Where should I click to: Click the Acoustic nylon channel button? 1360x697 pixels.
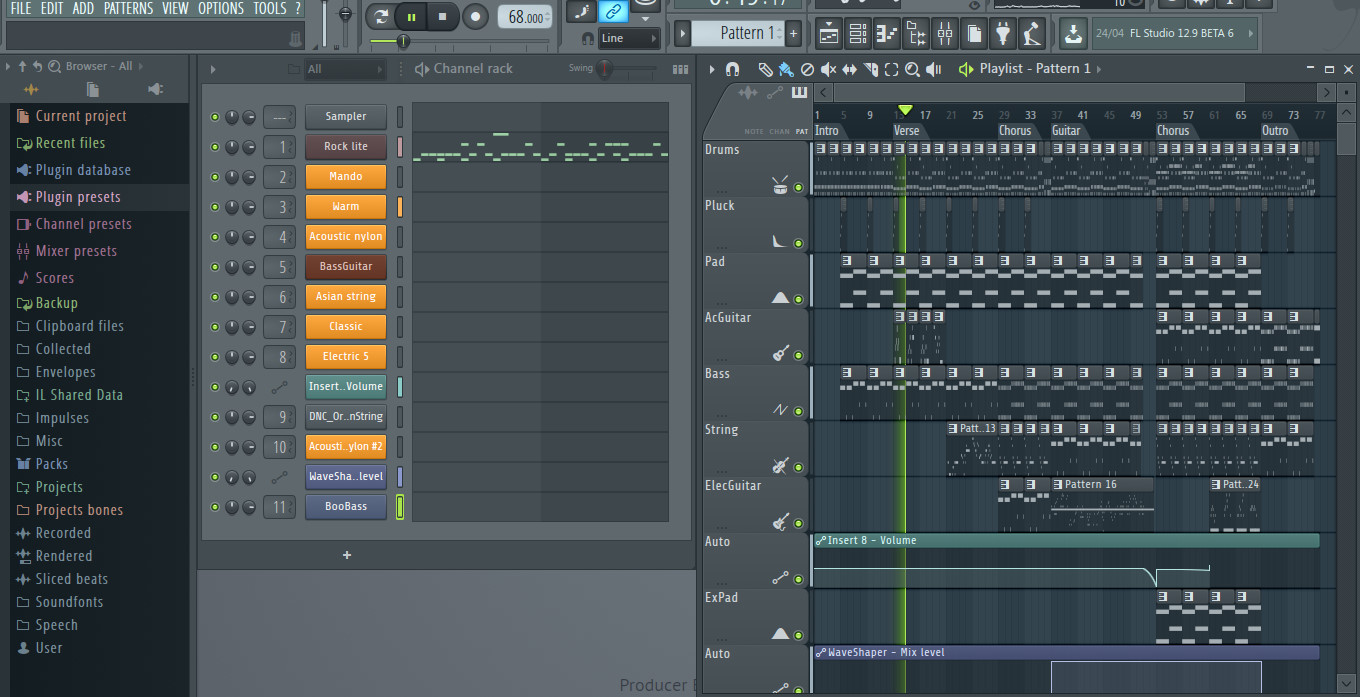[x=345, y=237]
